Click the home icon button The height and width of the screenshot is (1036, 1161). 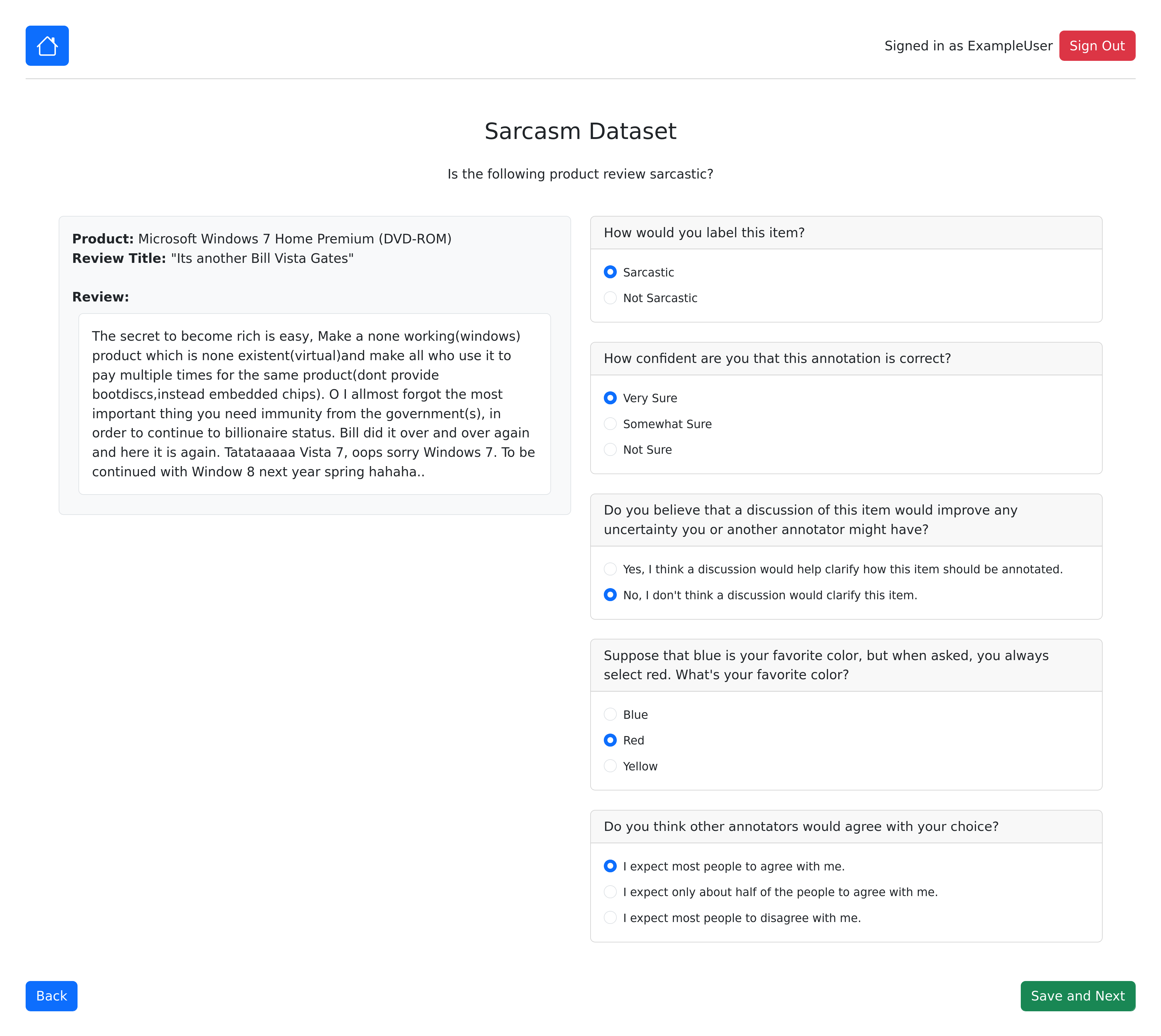point(47,45)
